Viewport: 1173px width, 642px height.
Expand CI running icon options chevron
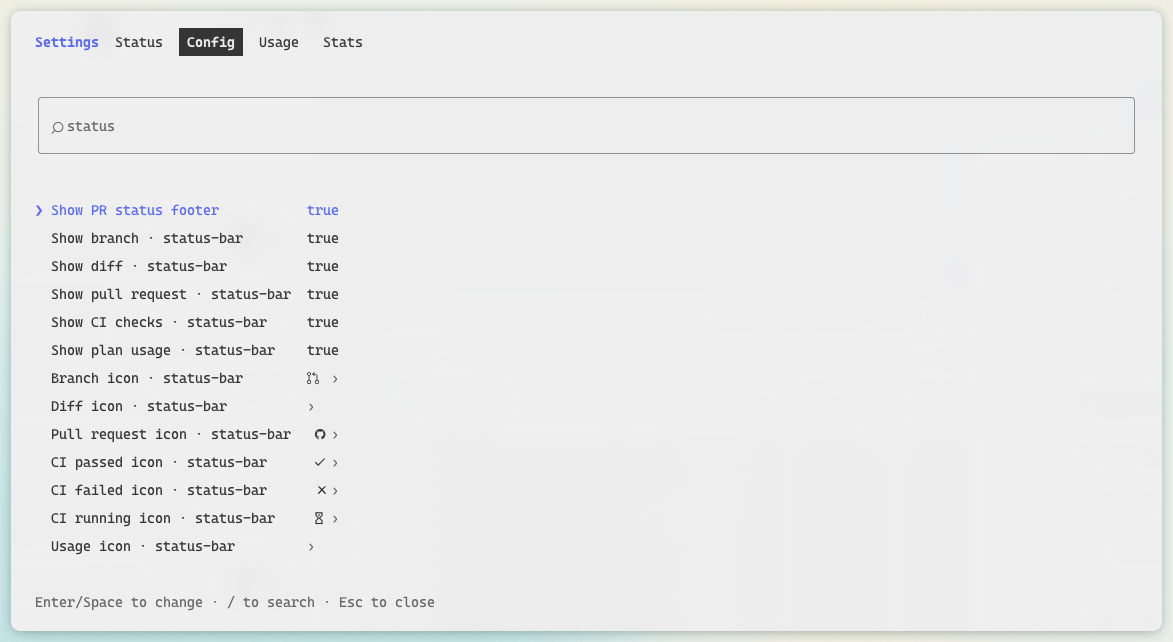click(335, 519)
